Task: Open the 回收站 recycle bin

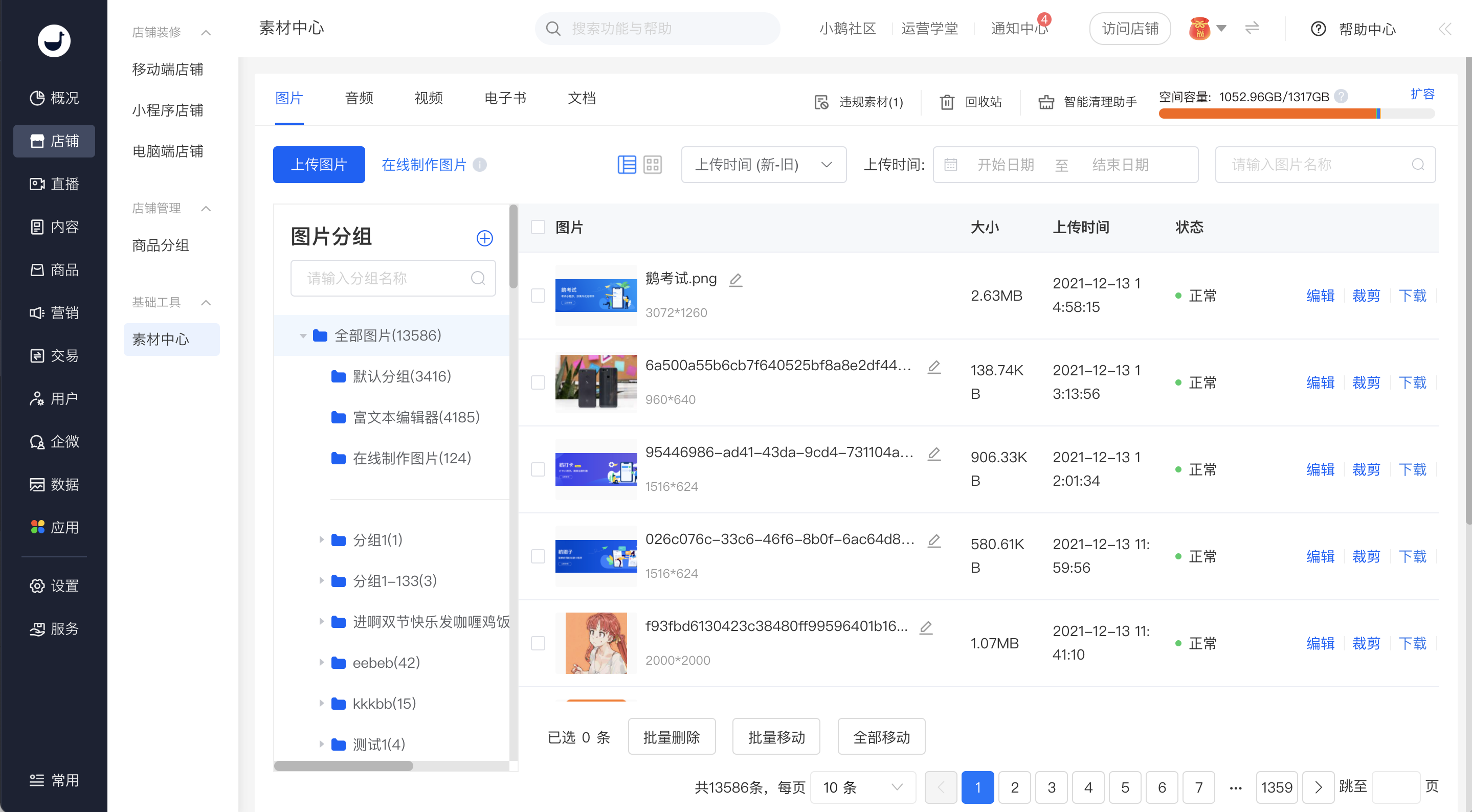Action: pos(971,102)
